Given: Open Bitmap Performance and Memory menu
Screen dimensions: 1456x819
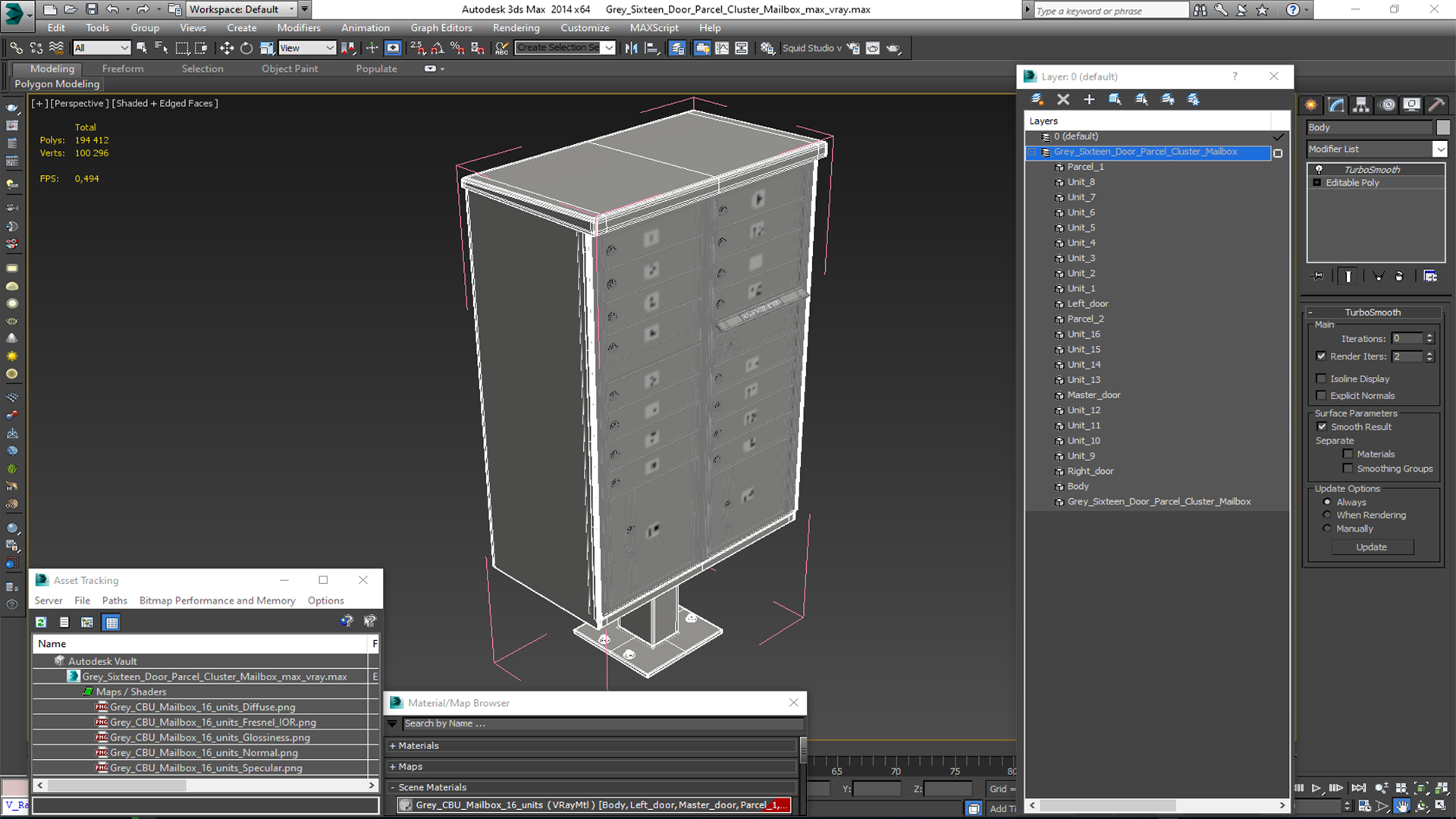Looking at the screenshot, I should [x=217, y=601].
